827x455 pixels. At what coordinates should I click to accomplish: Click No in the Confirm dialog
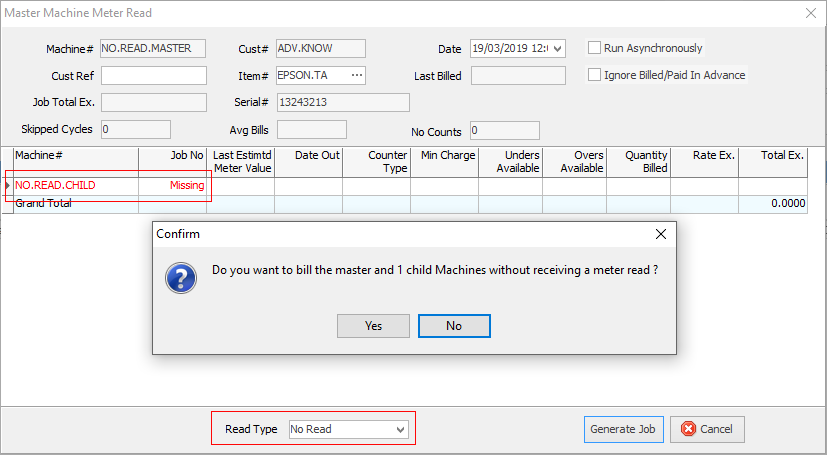(x=454, y=326)
